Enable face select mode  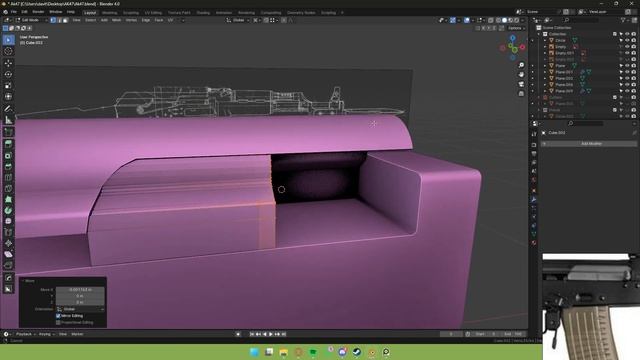[x=65, y=20]
